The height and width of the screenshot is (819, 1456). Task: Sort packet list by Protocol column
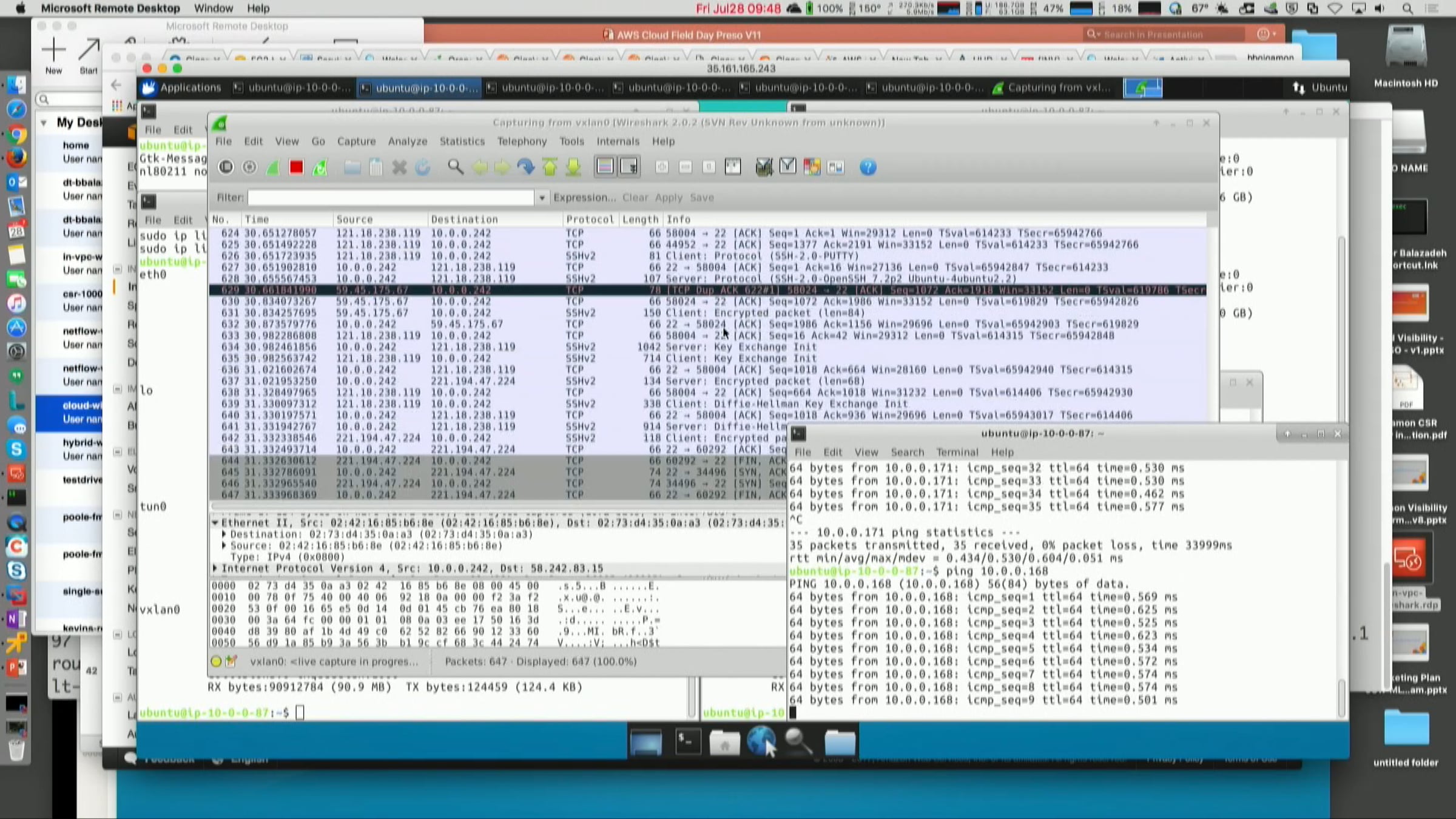[x=590, y=220]
